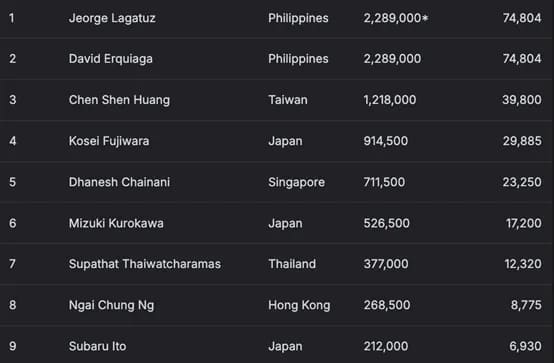Select Subaru Ito in ninth place
Viewport: 554px width, 363px height.
click(98, 346)
